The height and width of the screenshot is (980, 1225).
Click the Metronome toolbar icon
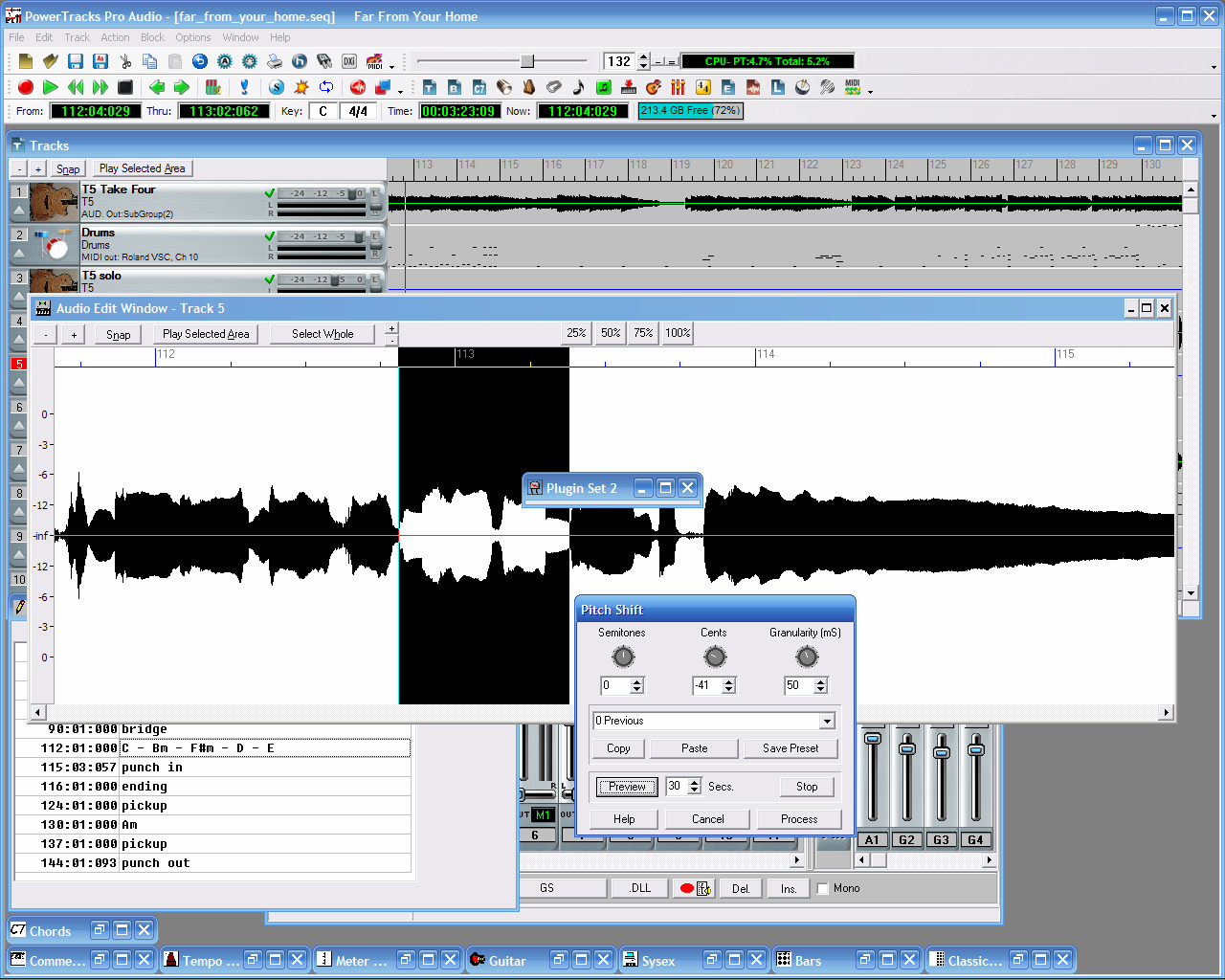529,87
